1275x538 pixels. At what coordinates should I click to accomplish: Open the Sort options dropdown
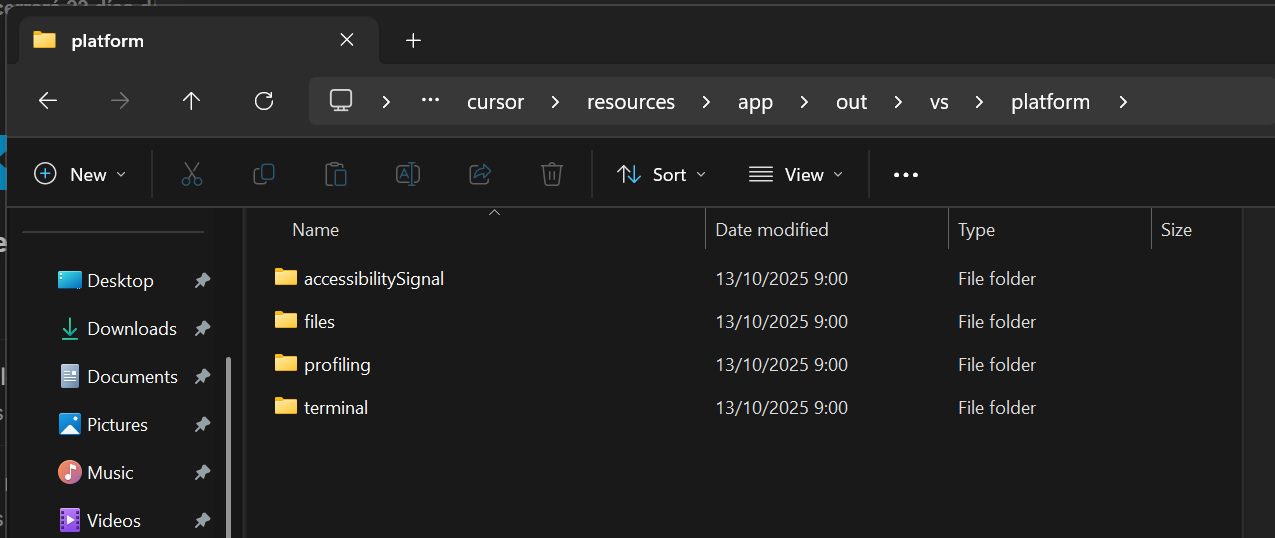point(661,174)
